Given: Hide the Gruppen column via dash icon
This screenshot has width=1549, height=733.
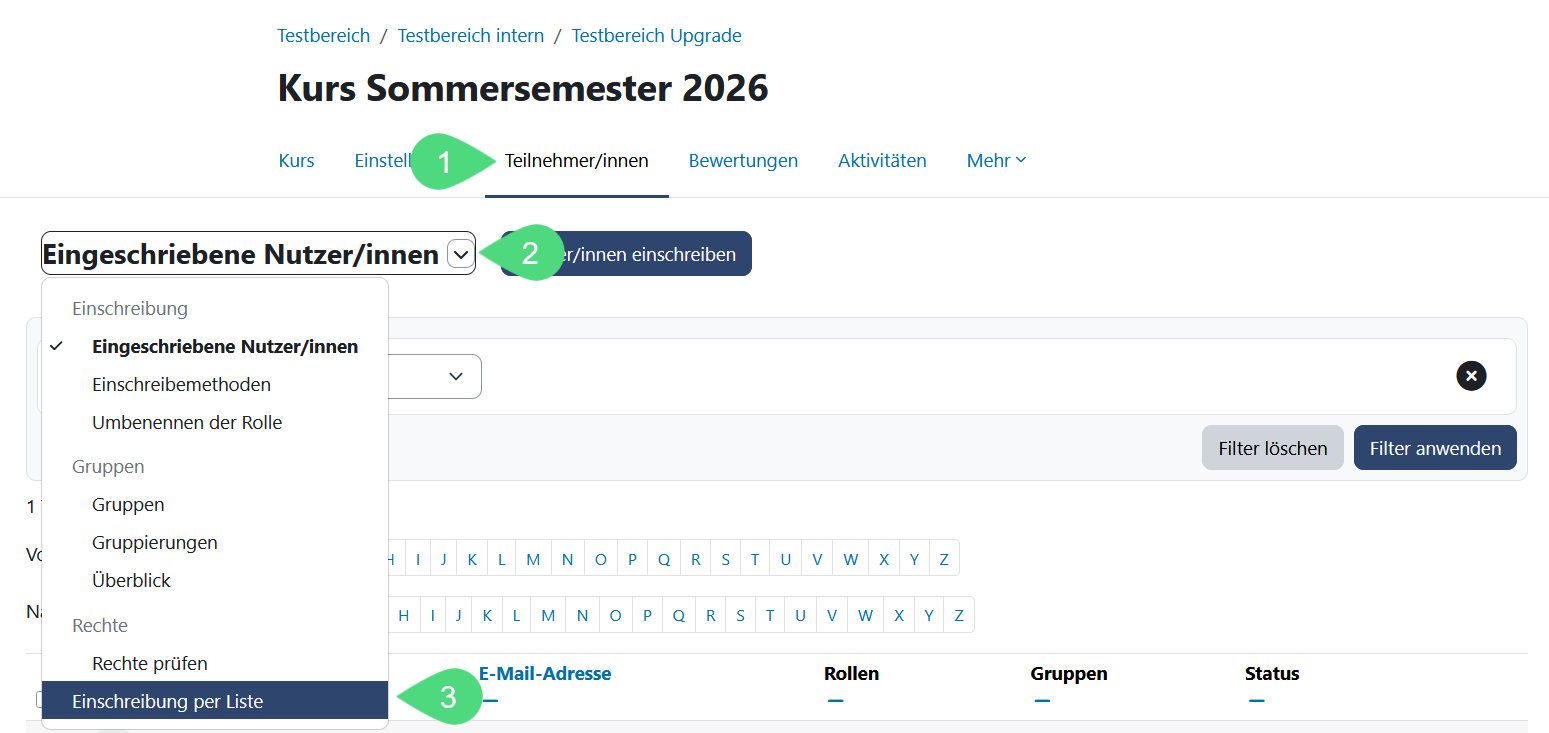Looking at the screenshot, I should click(1042, 701).
